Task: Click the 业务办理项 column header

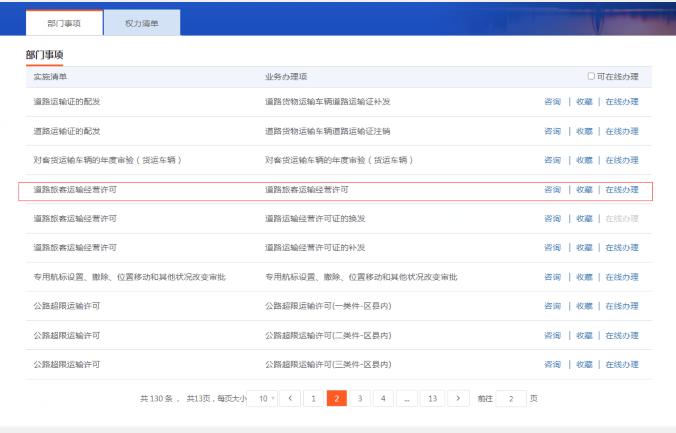Action: pyautogui.click(x=286, y=76)
